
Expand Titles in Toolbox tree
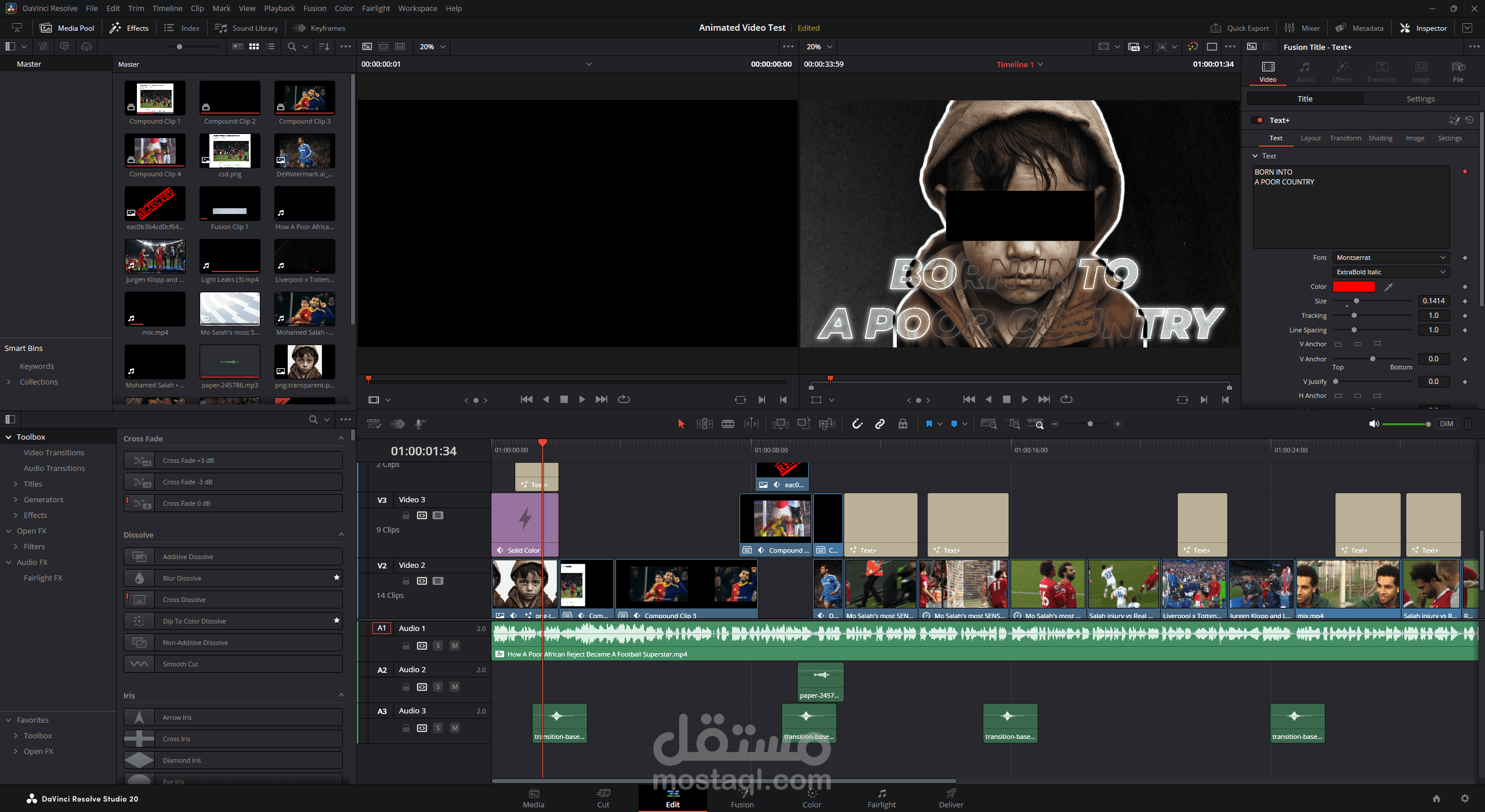tap(16, 484)
